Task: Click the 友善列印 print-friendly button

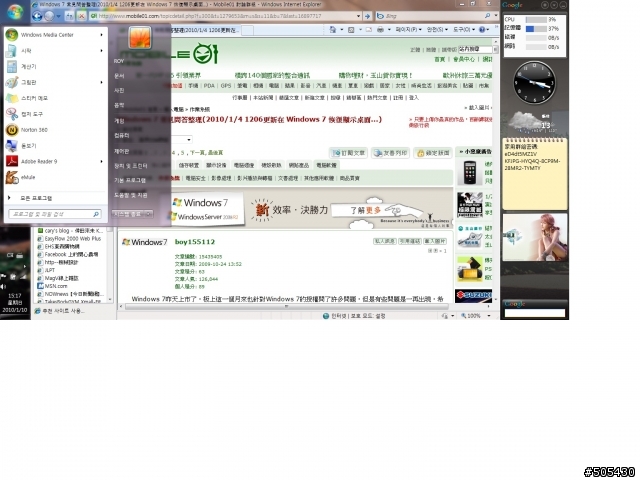Action: point(391,153)
